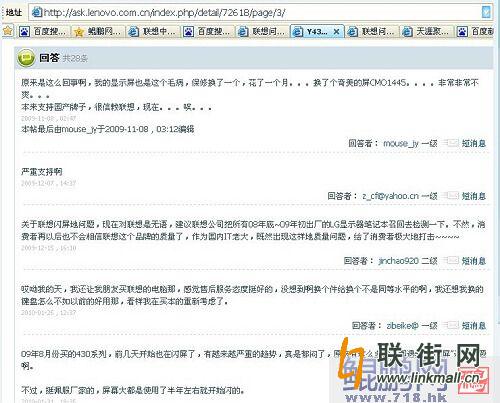Click the page icon in the address bar
500x403 pixels.
click(36, 13)
